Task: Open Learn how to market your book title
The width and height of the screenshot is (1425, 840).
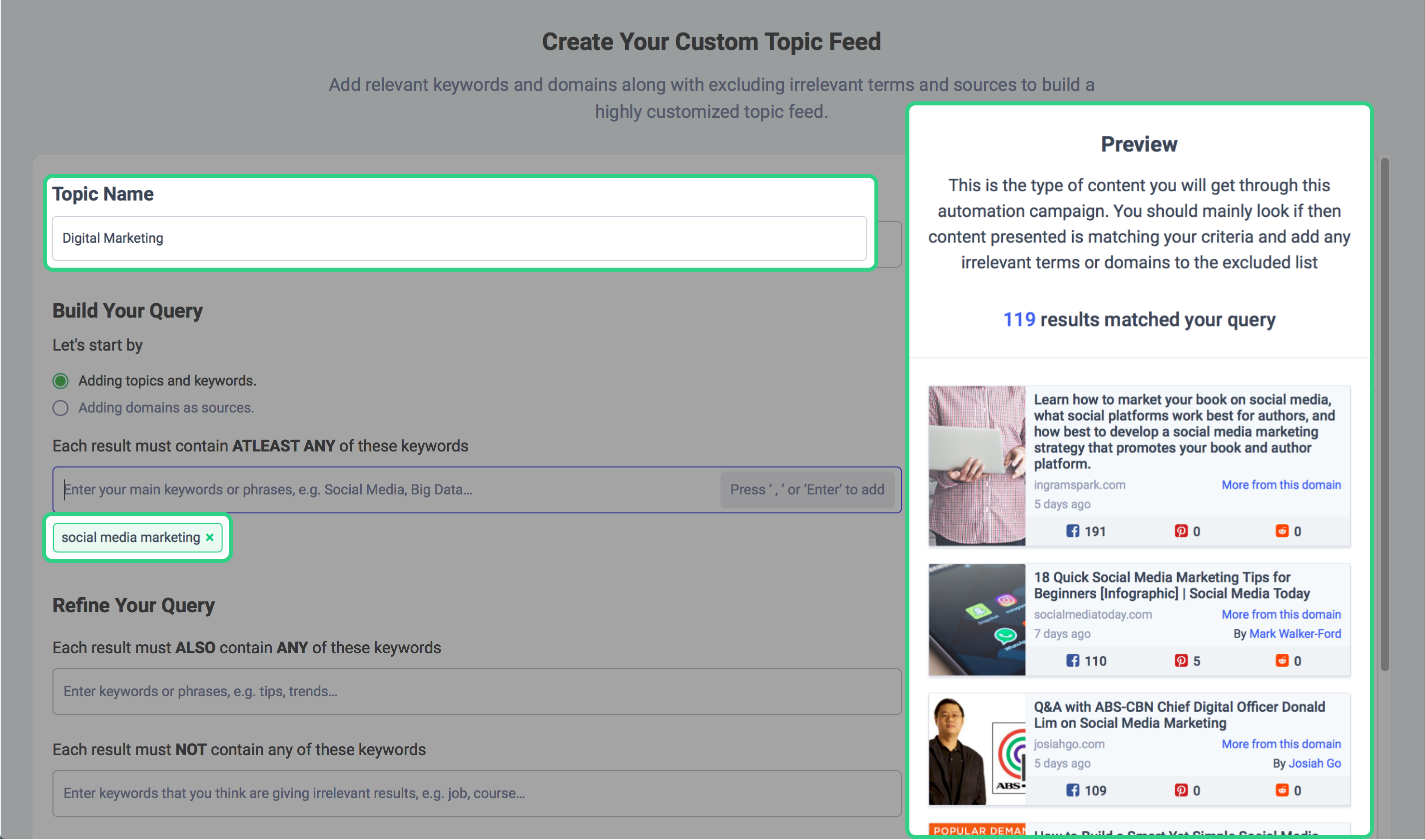Action: click(x=1184, y=432)
